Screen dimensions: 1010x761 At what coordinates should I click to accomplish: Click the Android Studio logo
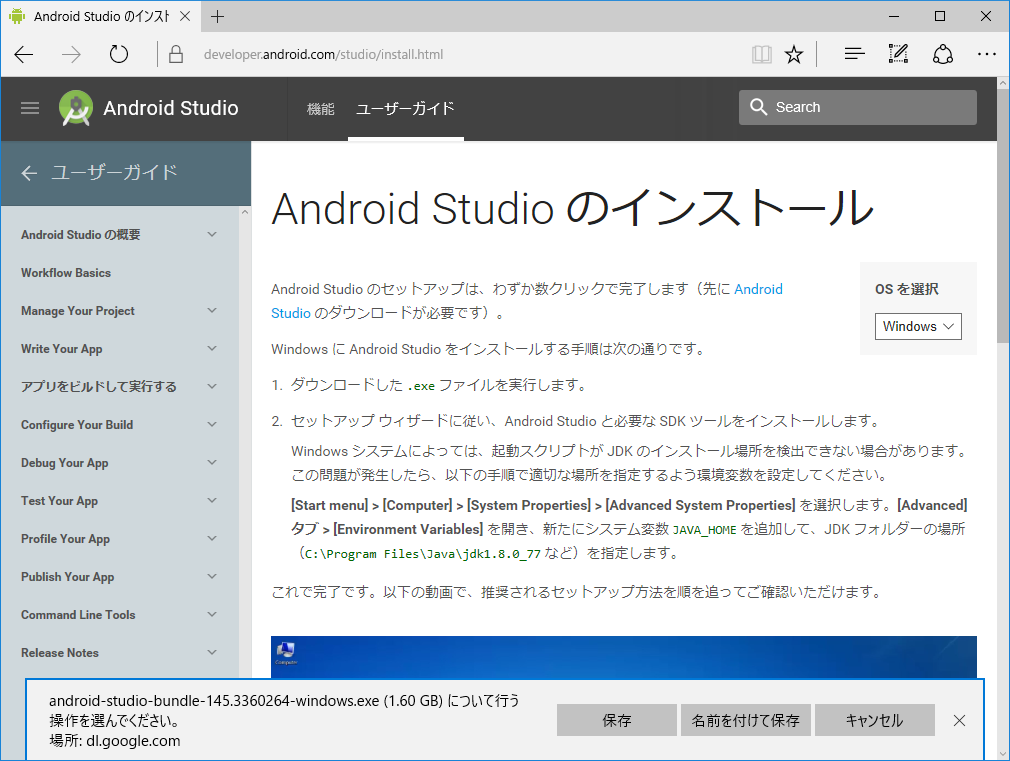pos(75,108)
